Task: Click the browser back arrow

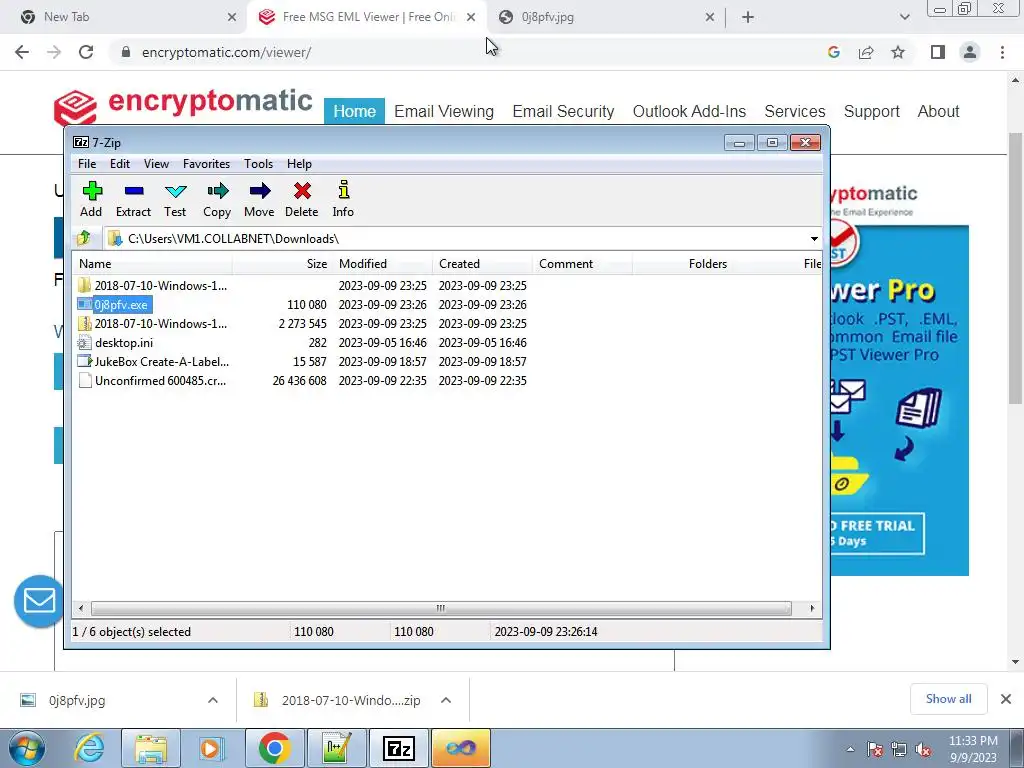Action: [22, 52]
